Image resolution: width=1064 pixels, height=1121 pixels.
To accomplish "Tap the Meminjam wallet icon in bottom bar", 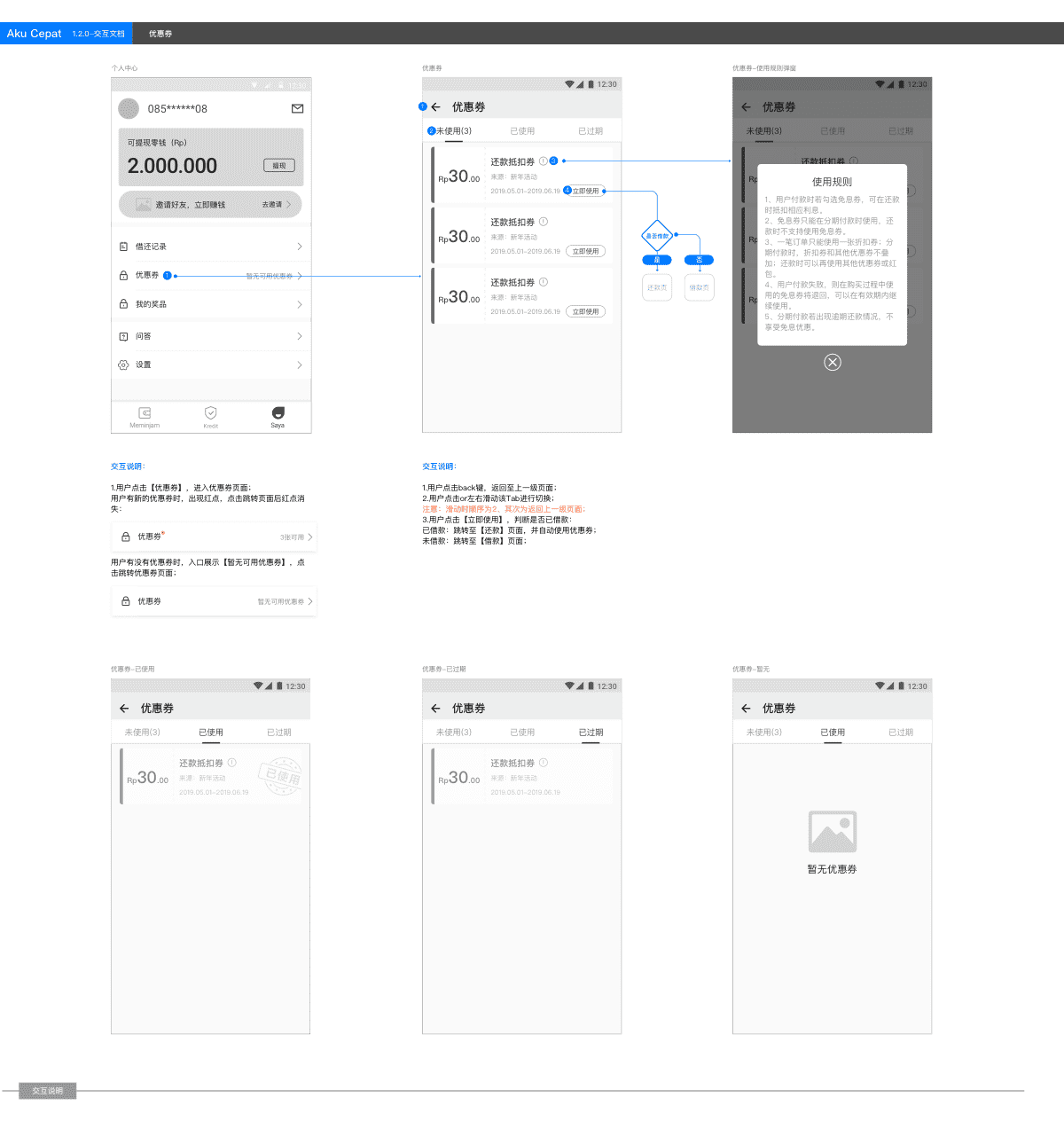I will pyautogui.click(x=145, y=413).
